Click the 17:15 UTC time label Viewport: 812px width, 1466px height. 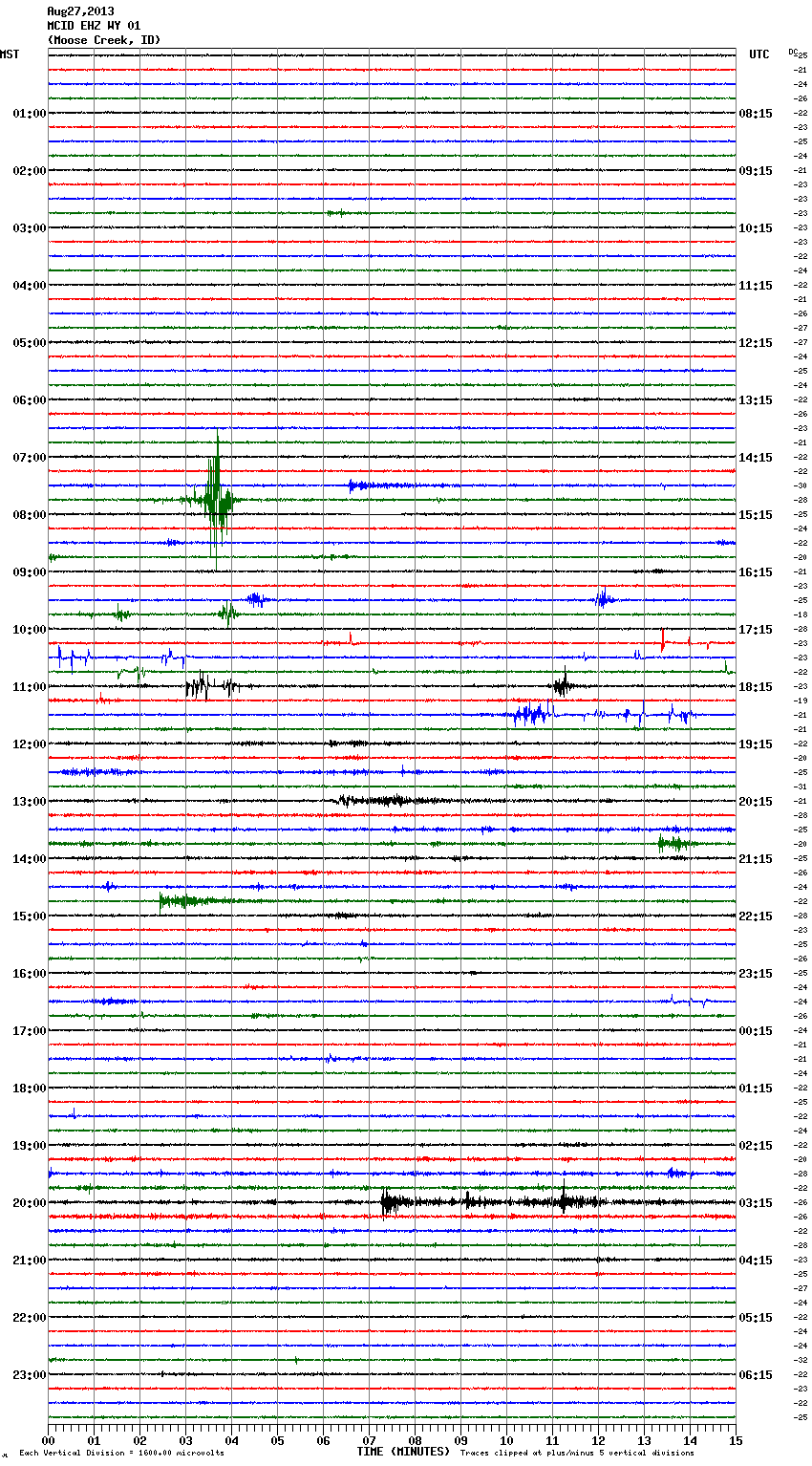756,629
